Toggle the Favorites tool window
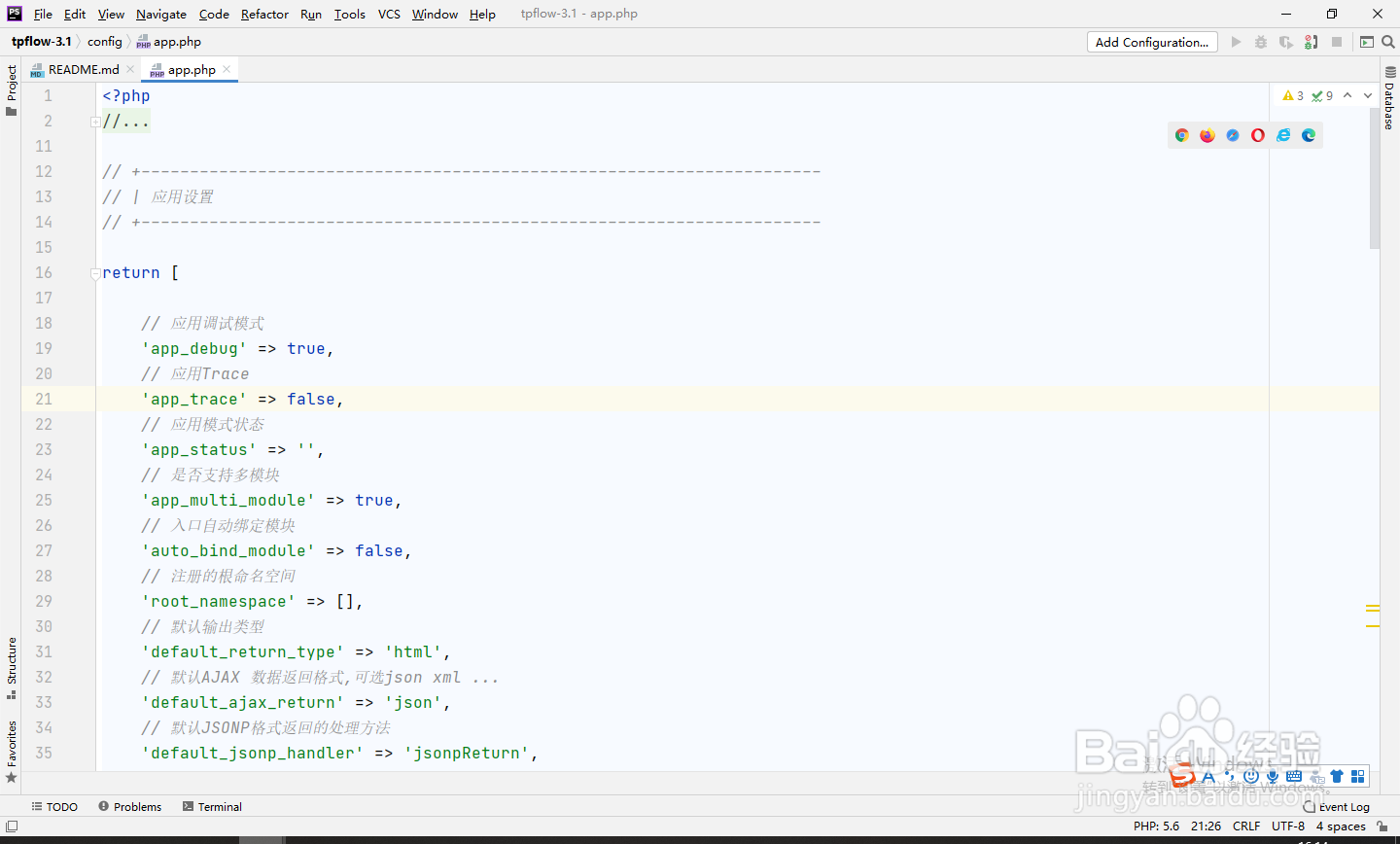The width and height of the screenshot is (1400, 844). pos(12,751)
